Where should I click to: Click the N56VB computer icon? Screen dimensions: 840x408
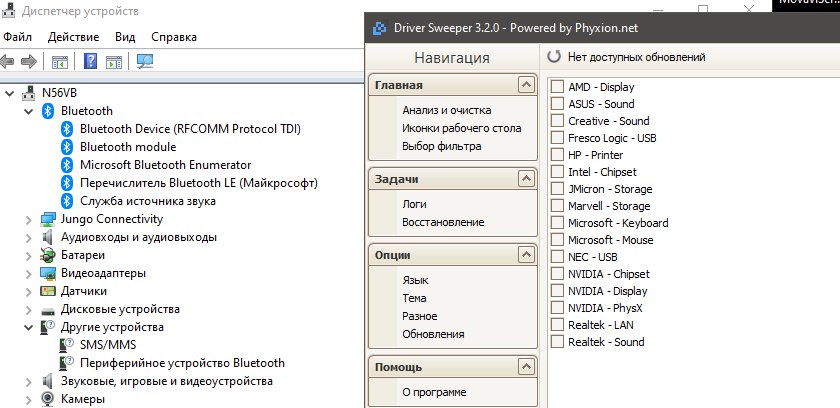click(28, 93)
